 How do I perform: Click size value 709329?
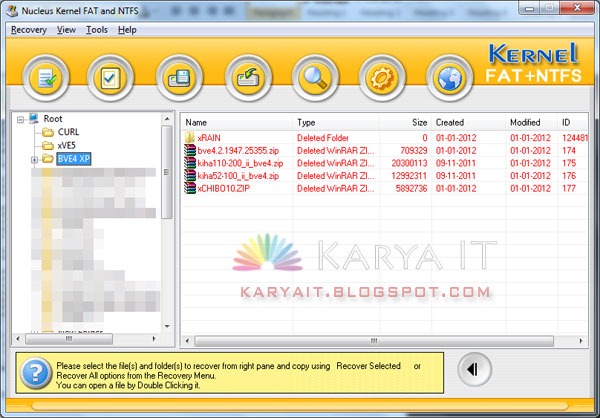[414, 150]
